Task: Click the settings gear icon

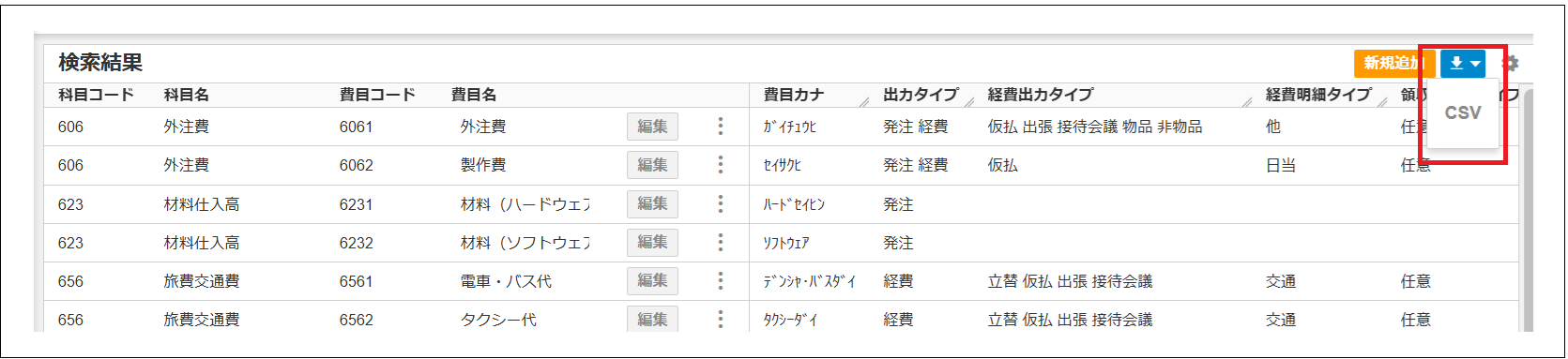Action: 1510,63
